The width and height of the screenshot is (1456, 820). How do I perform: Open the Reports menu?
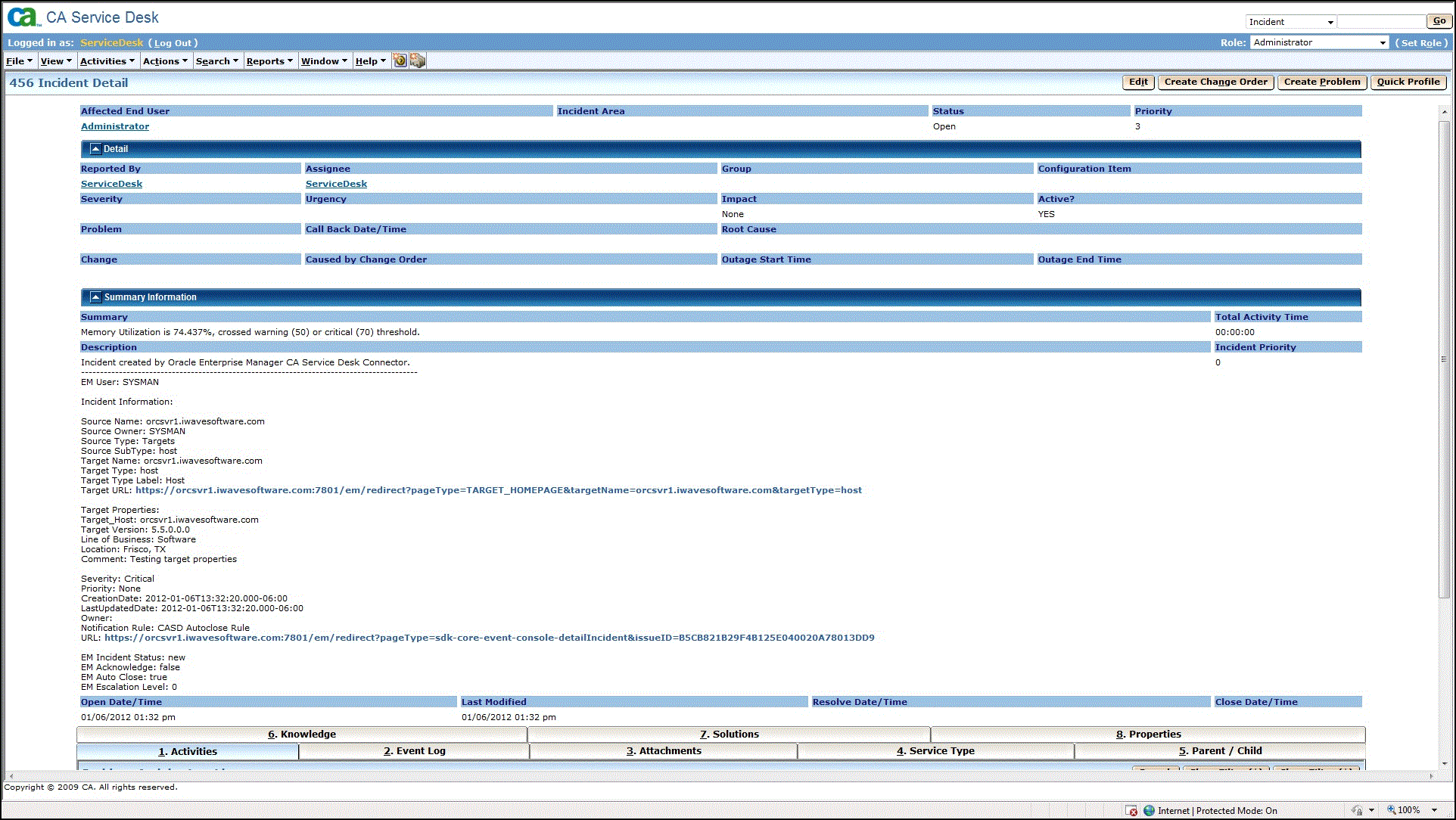pyautogui.click(x=269, y=61)
